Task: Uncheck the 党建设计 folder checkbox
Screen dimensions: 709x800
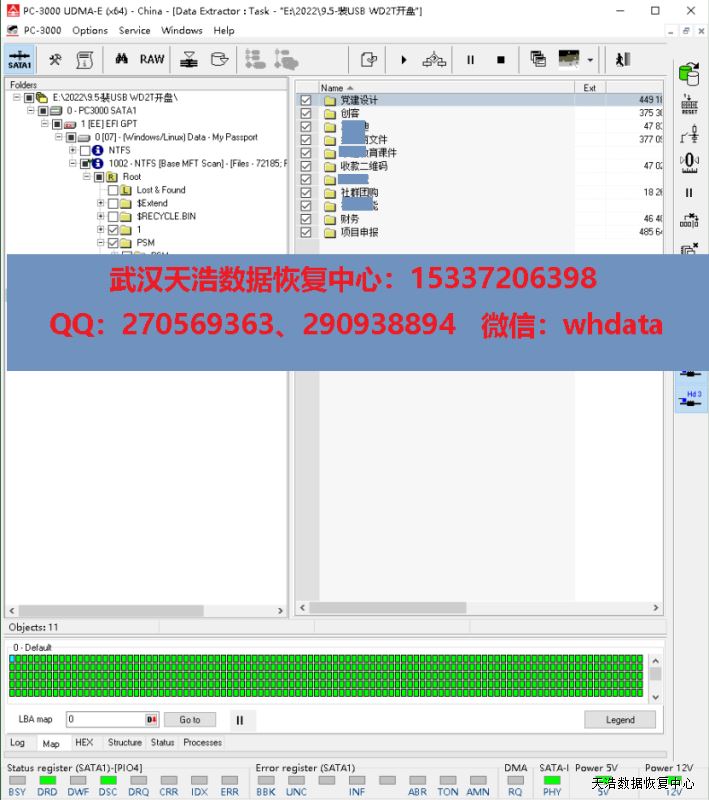Action: (306, 100)
